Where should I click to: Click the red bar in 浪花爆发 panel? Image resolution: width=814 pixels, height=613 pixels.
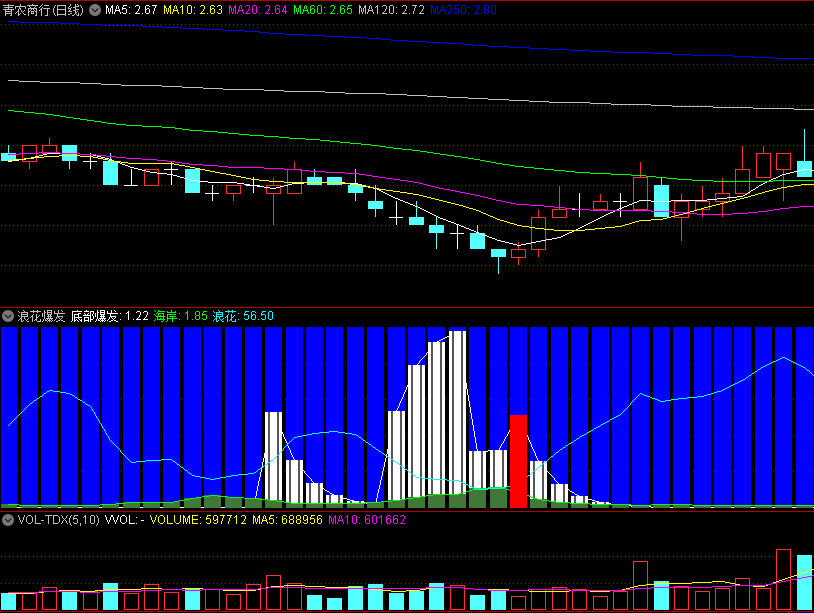(519, 461)
